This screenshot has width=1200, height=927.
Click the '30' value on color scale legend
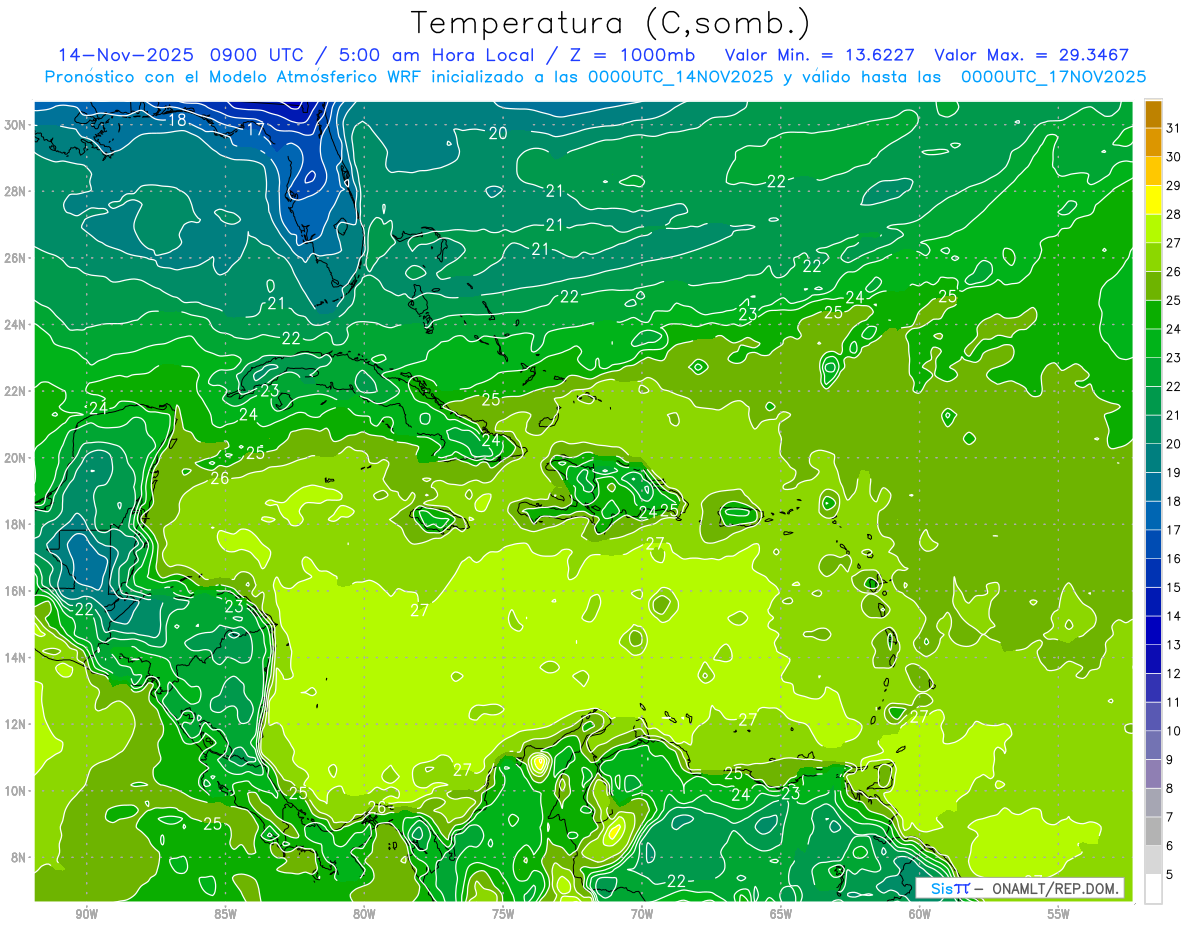point(1174,157)
